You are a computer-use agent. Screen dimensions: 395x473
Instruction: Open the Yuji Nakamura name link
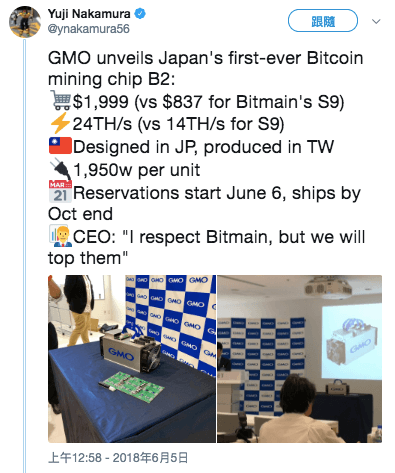[89, 14]
